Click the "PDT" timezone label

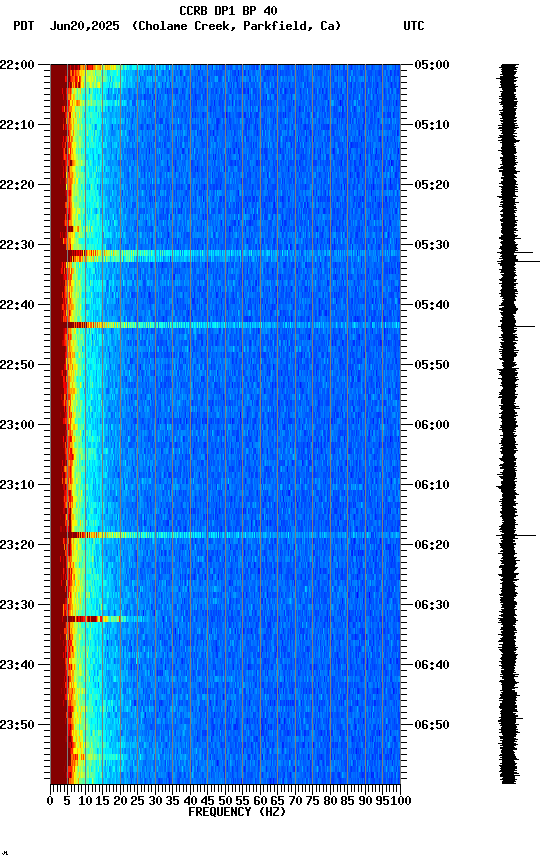[24, 26]
